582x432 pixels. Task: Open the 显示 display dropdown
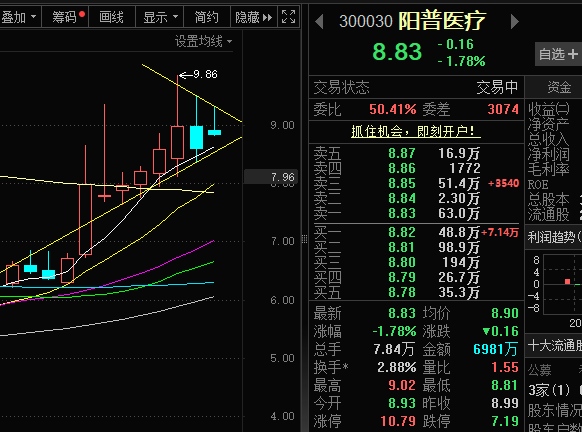tap(160, 17)
